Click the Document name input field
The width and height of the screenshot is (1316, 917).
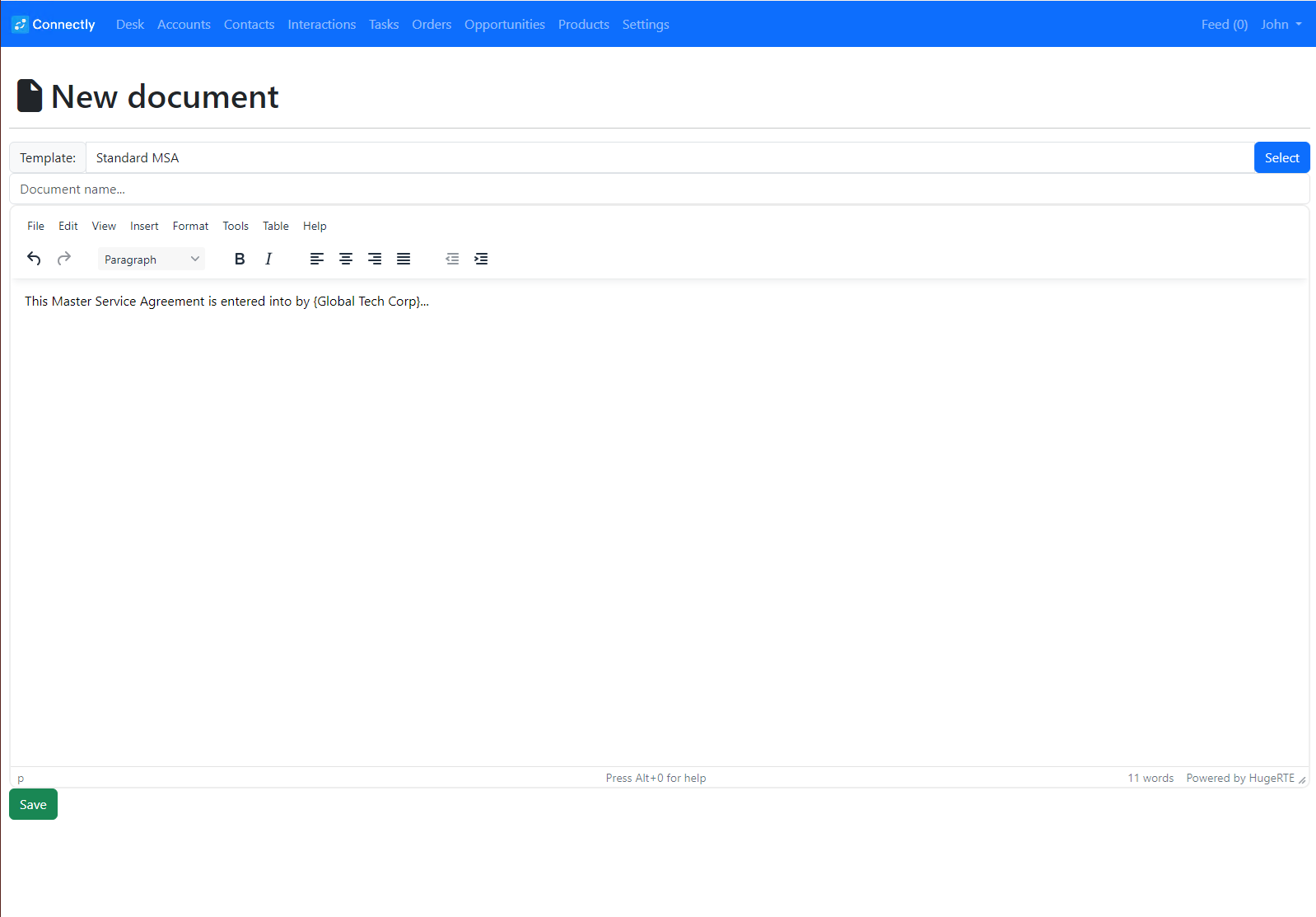659,189
